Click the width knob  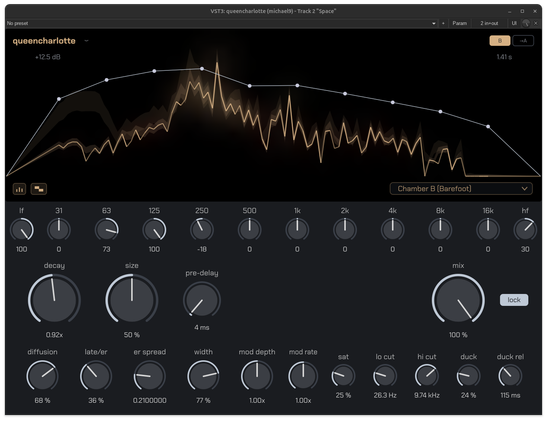click(x=203, y=376)
